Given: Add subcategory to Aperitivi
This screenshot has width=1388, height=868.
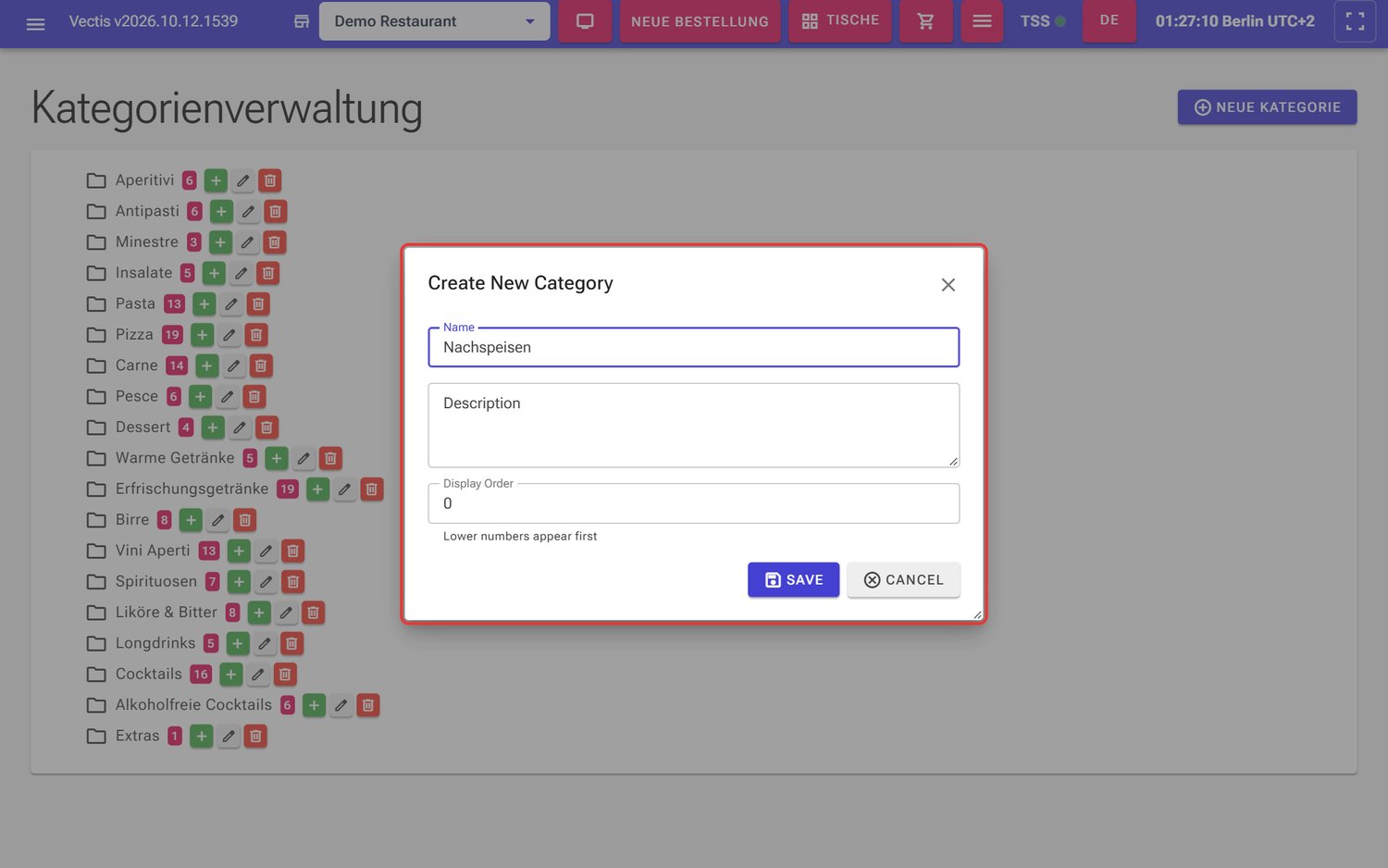Looking at the screenshot, I should 216,180.
